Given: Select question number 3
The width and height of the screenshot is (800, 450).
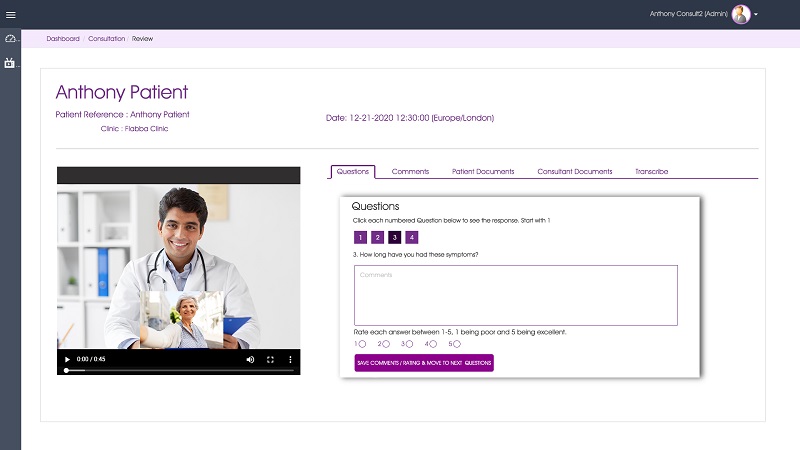Looking at the screenshot, I should point(394,237).
